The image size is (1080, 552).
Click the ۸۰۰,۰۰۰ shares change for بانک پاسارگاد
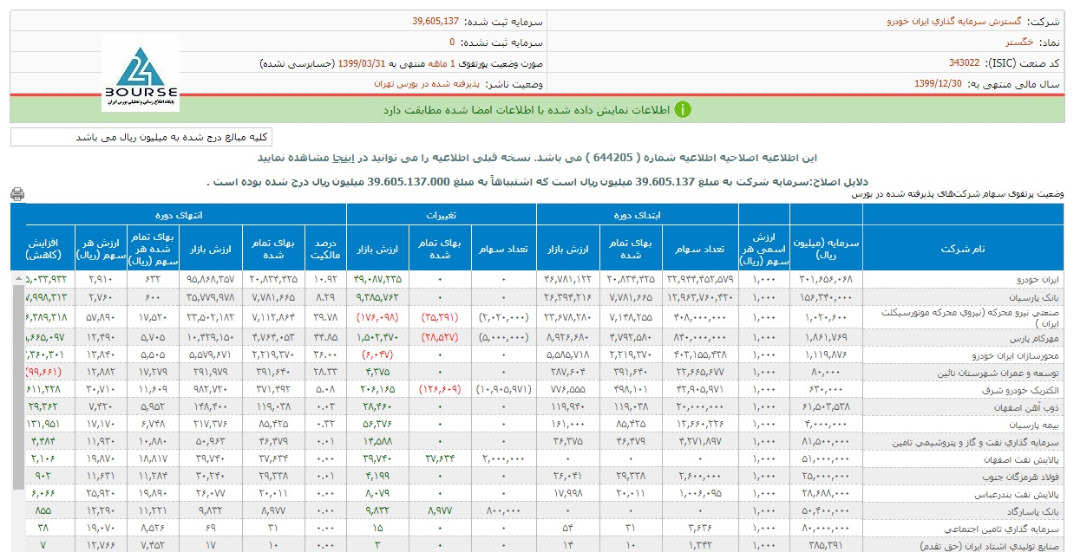pos(503,511)
